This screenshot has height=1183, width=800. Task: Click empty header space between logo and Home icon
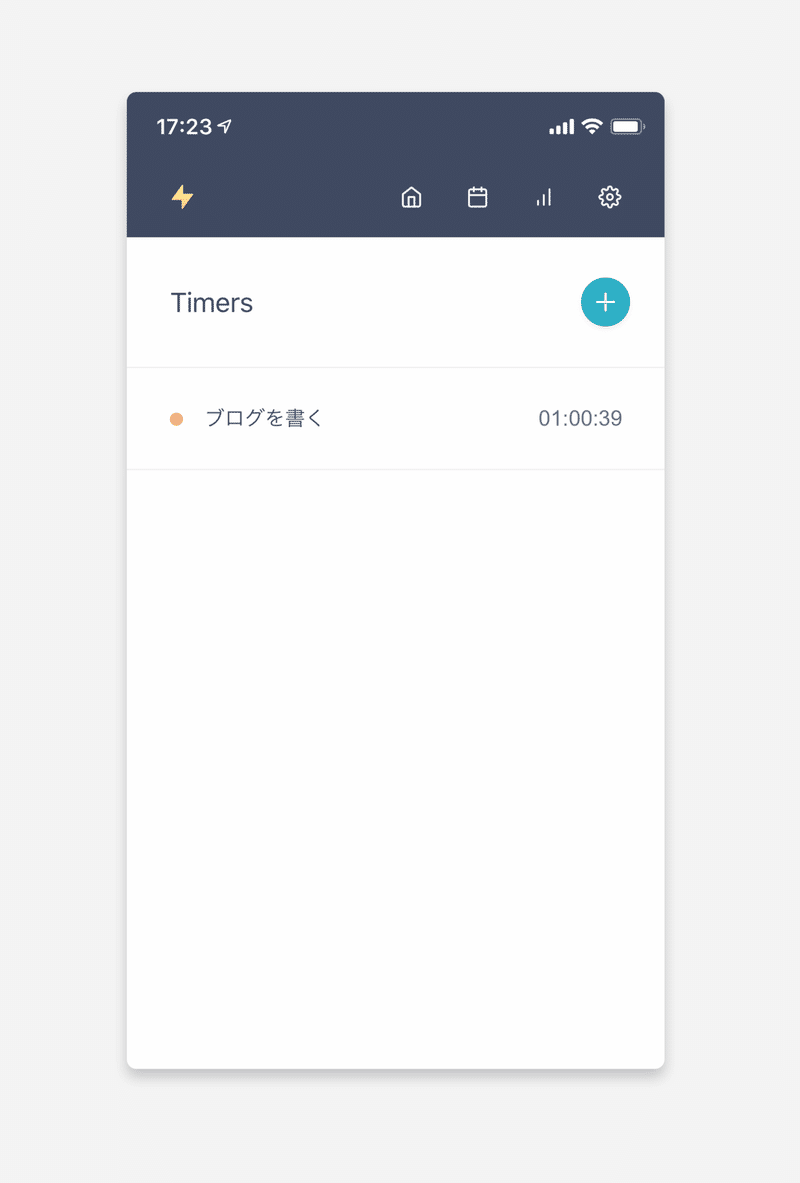[294, 198]
